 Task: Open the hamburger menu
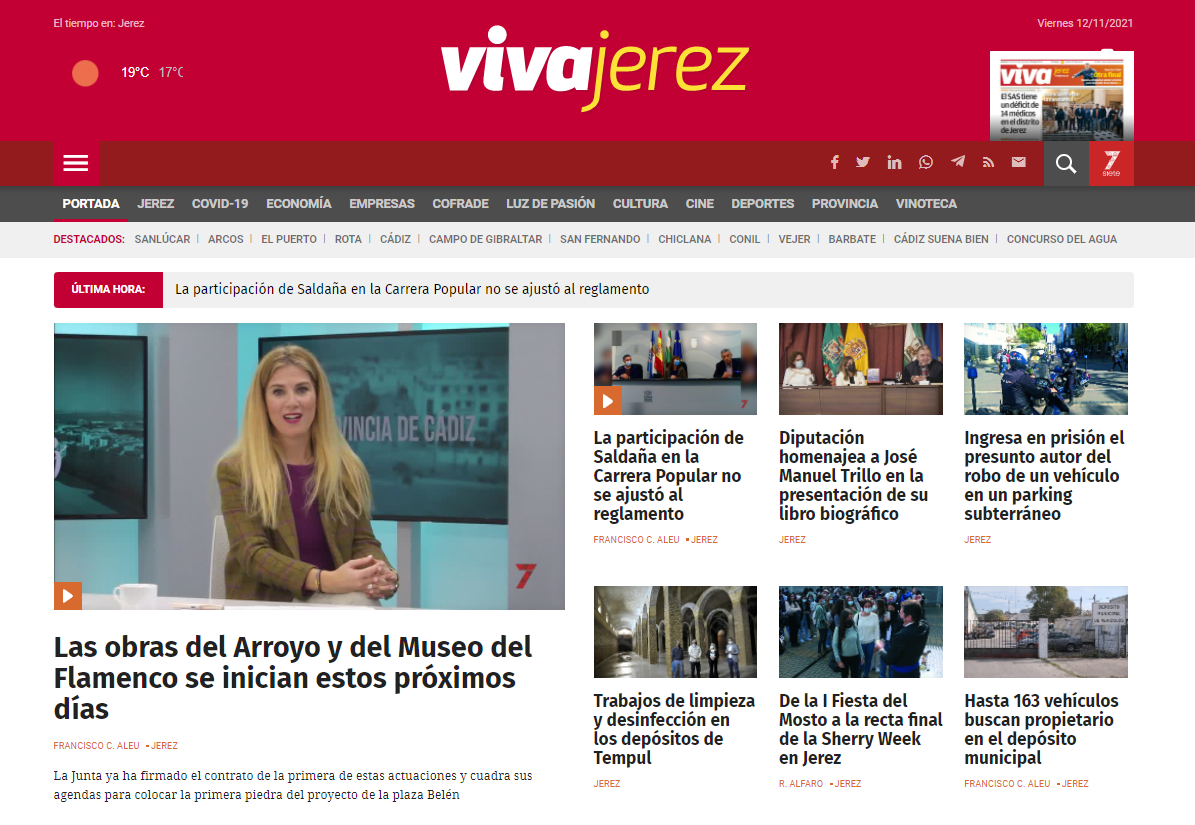point(75,163)
